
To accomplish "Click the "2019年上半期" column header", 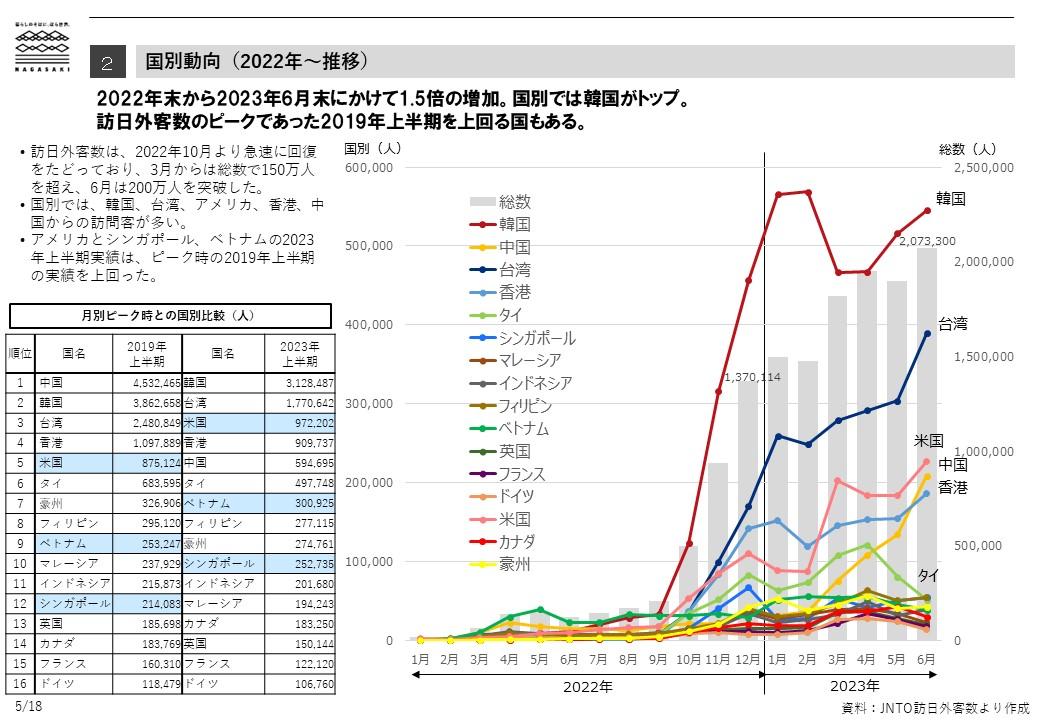I will [147, 354].
